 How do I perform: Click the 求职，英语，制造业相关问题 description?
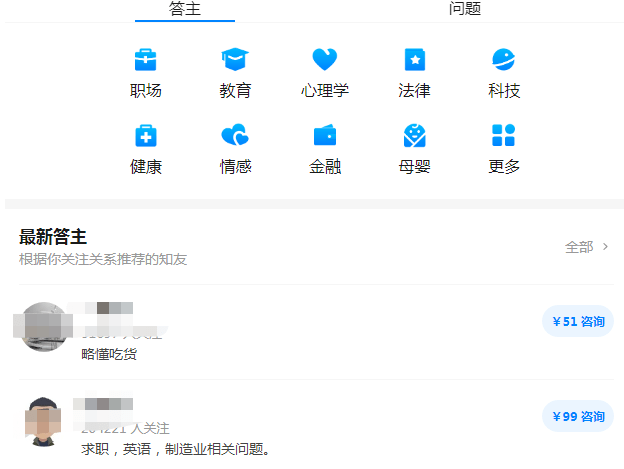click(x=176, y=448)
